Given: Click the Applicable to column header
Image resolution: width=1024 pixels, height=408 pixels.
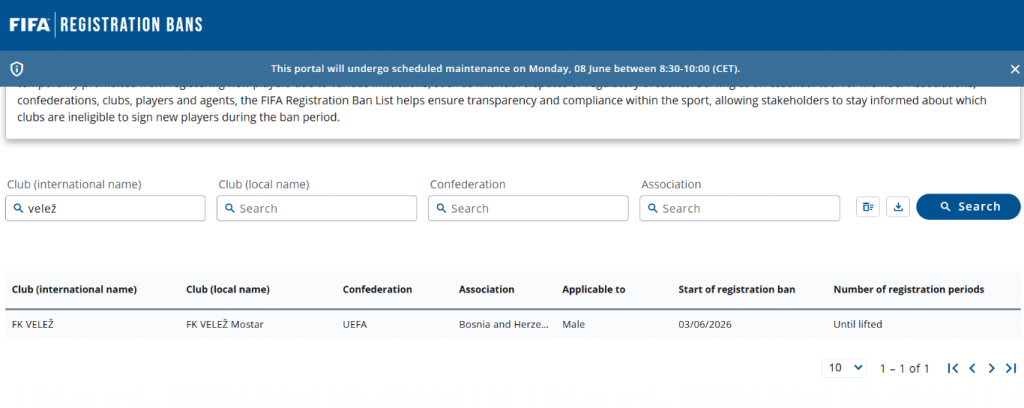Looking at the screenshot, I should tap(594, 289).
